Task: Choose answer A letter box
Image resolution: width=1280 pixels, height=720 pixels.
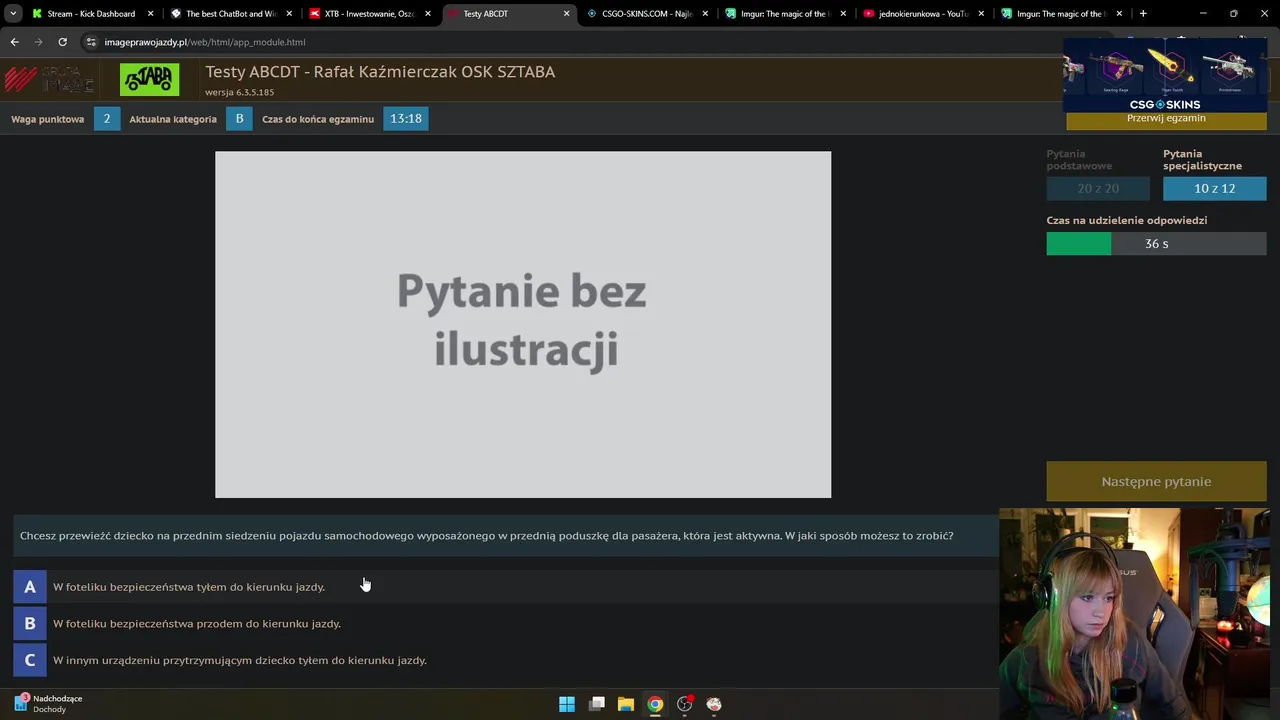Action: click(30, 587)
